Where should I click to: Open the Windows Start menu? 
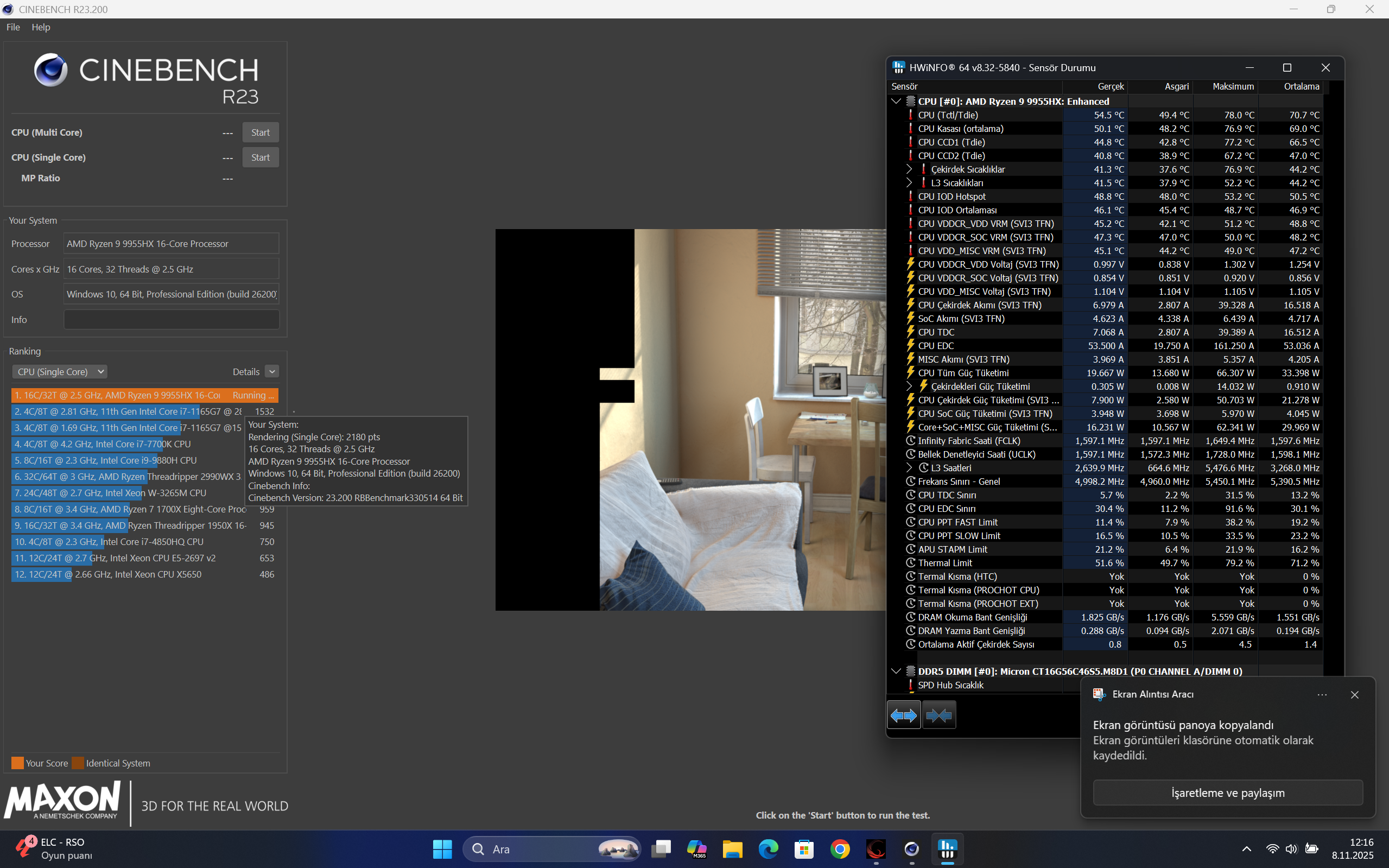[442, 849]
